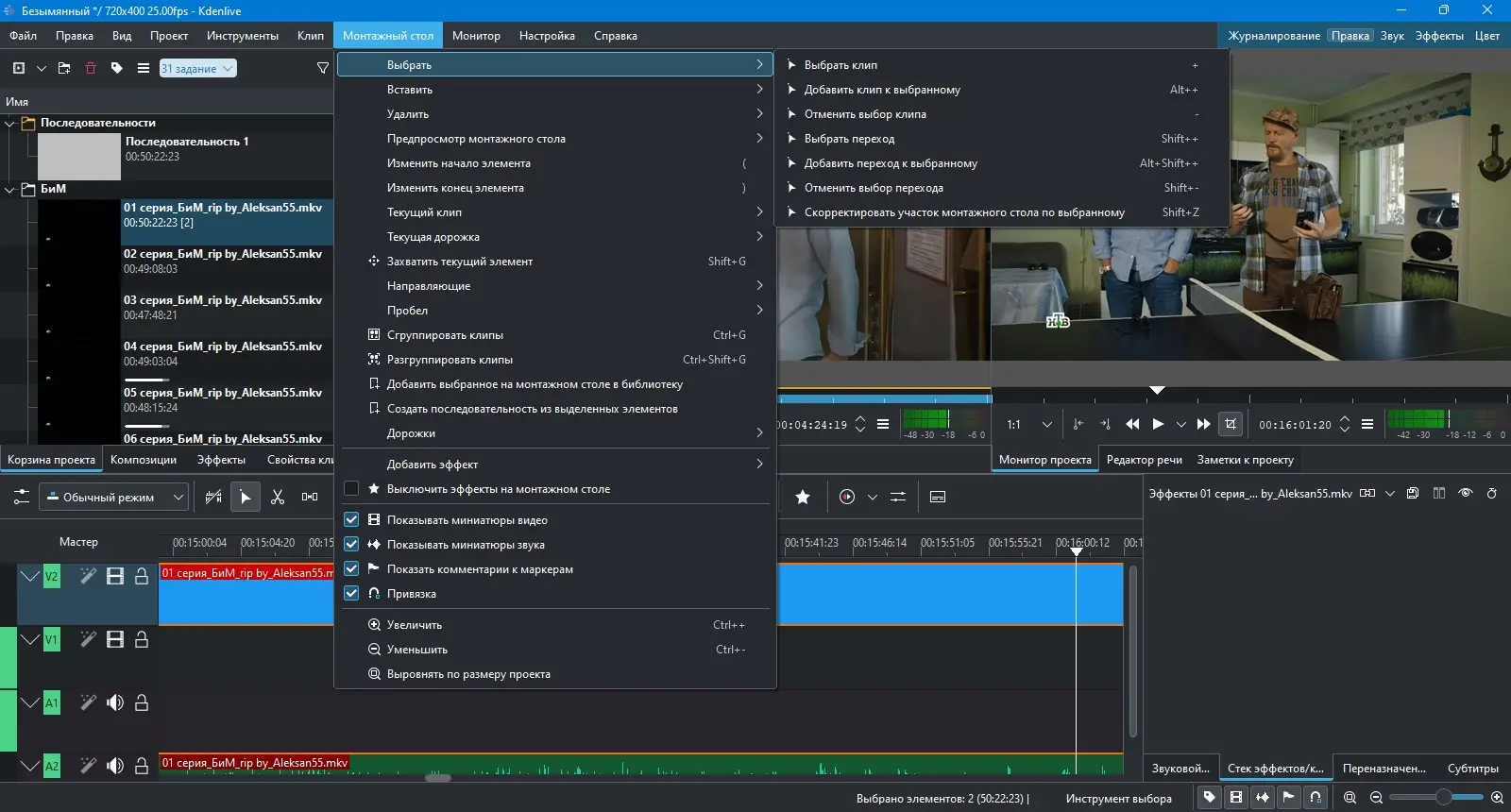Toggle the 'Привязка' snapping checkbox

351,594
